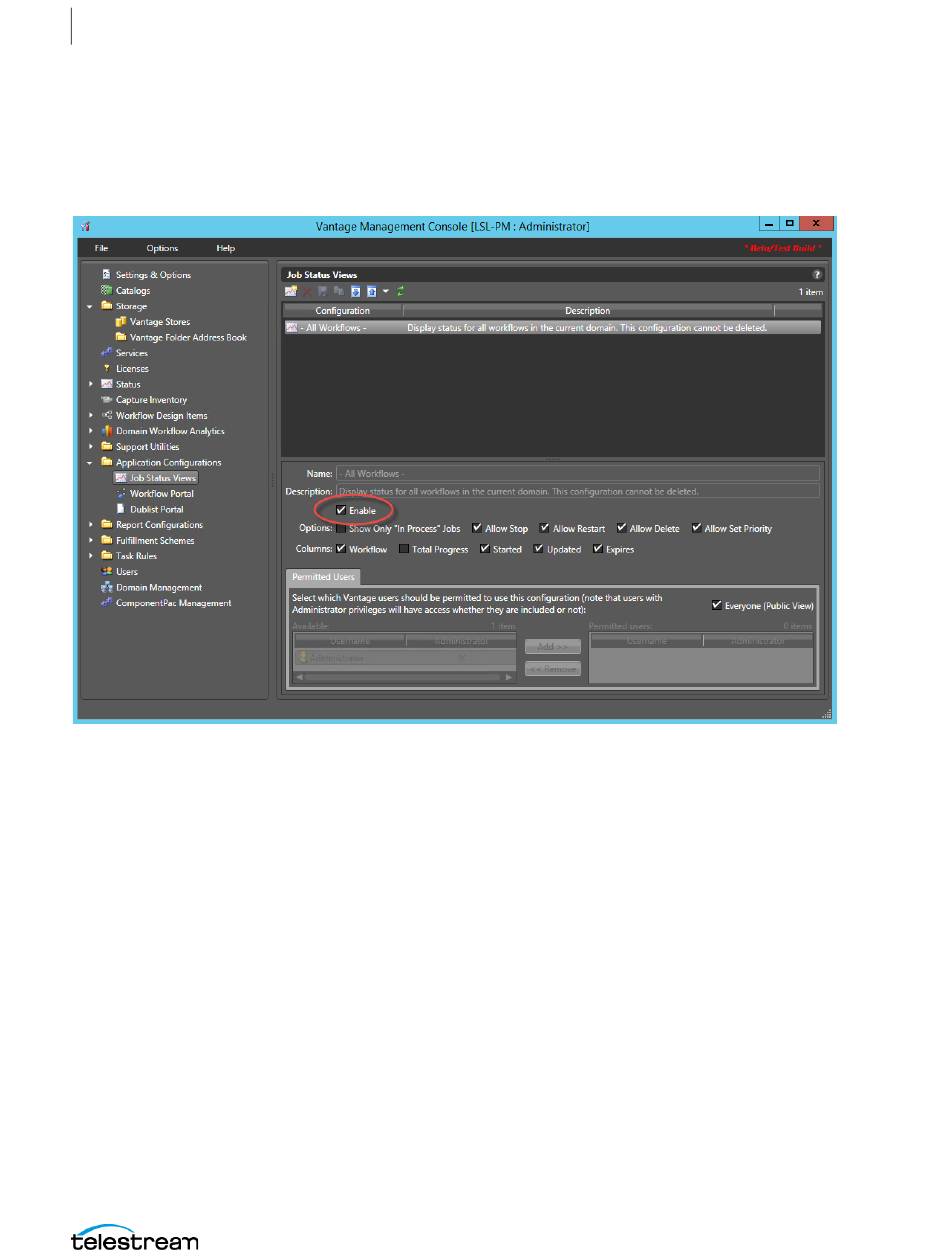Viewport: 950px width, 1260px height.
Task: Expand Report Configurations arrow
Action: point(91,525)
